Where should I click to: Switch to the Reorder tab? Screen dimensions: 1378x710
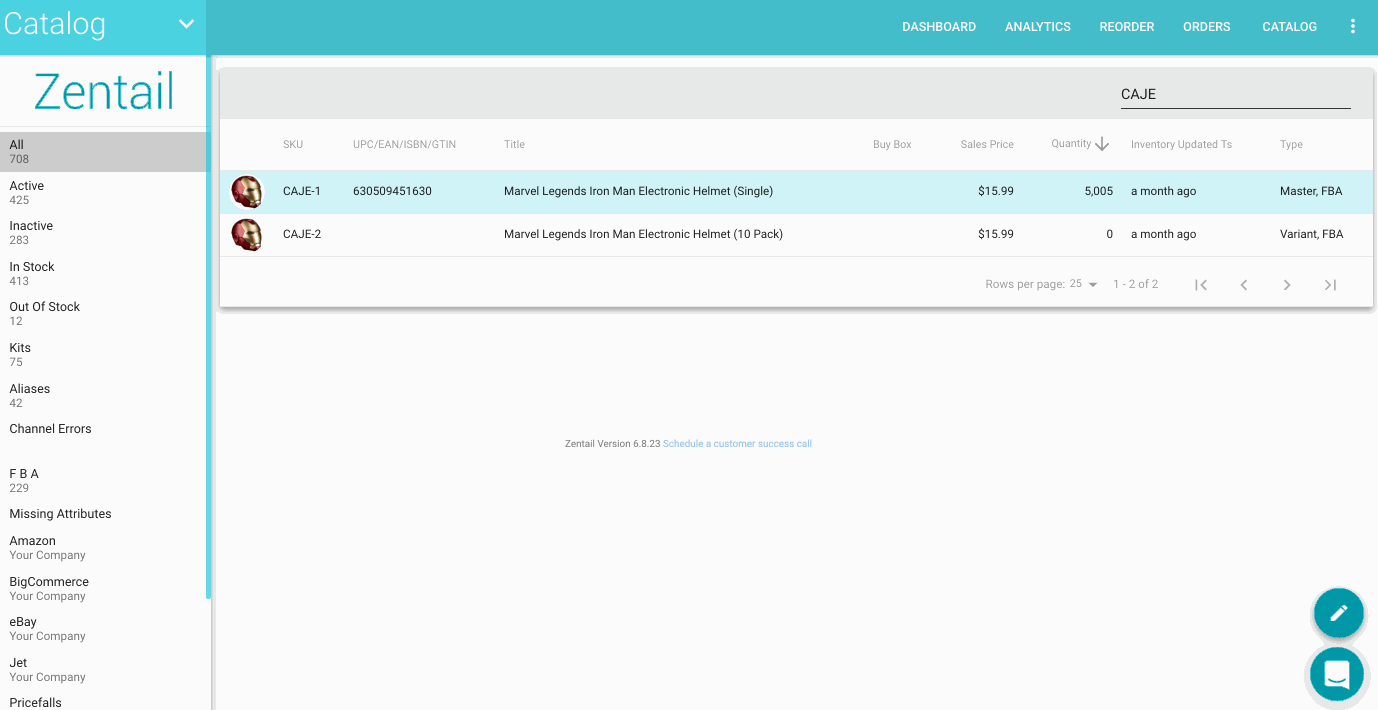(x=1127, y=27)
